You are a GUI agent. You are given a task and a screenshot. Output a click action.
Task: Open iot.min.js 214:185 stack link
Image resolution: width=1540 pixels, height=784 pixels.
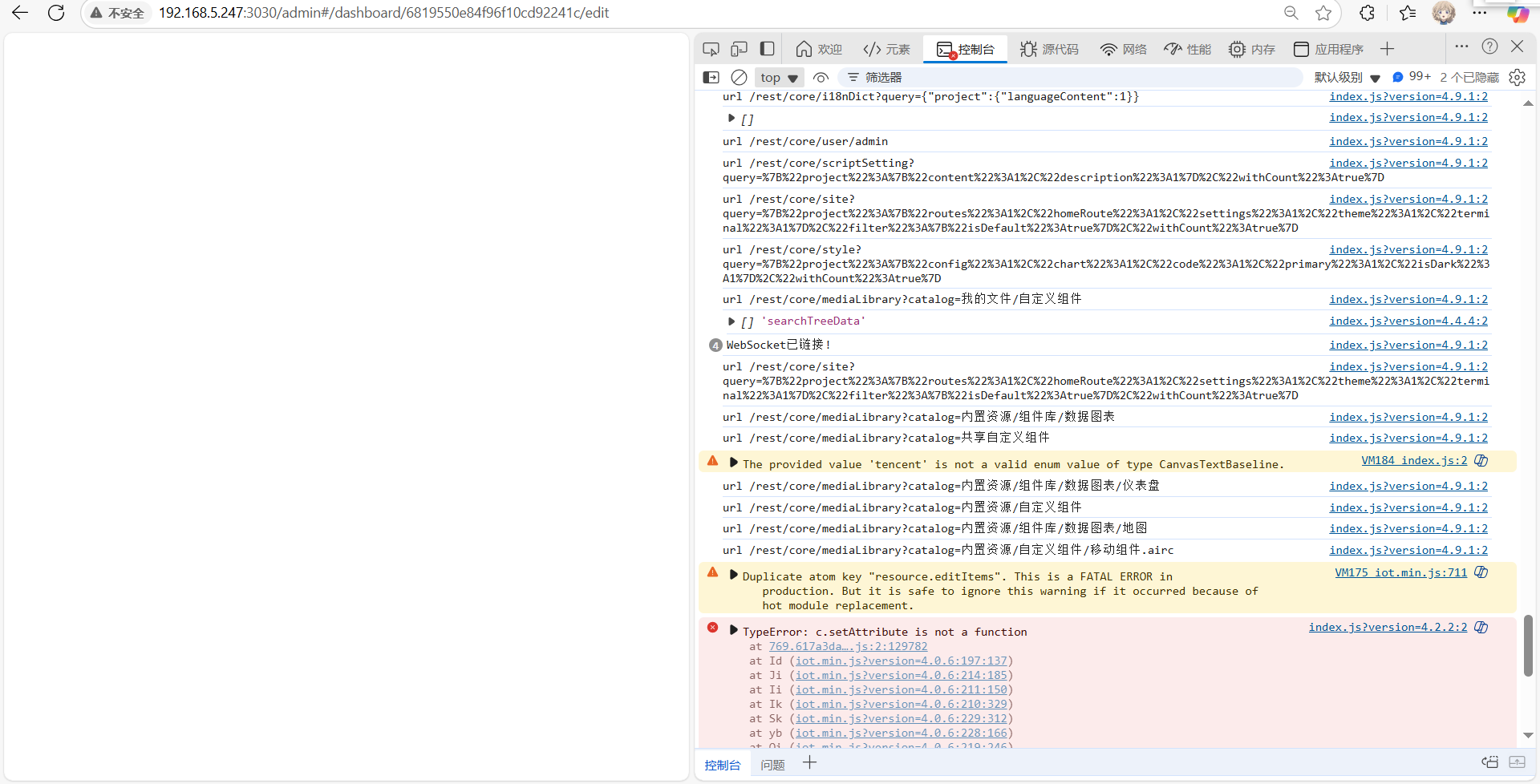[x=901, y=675]
